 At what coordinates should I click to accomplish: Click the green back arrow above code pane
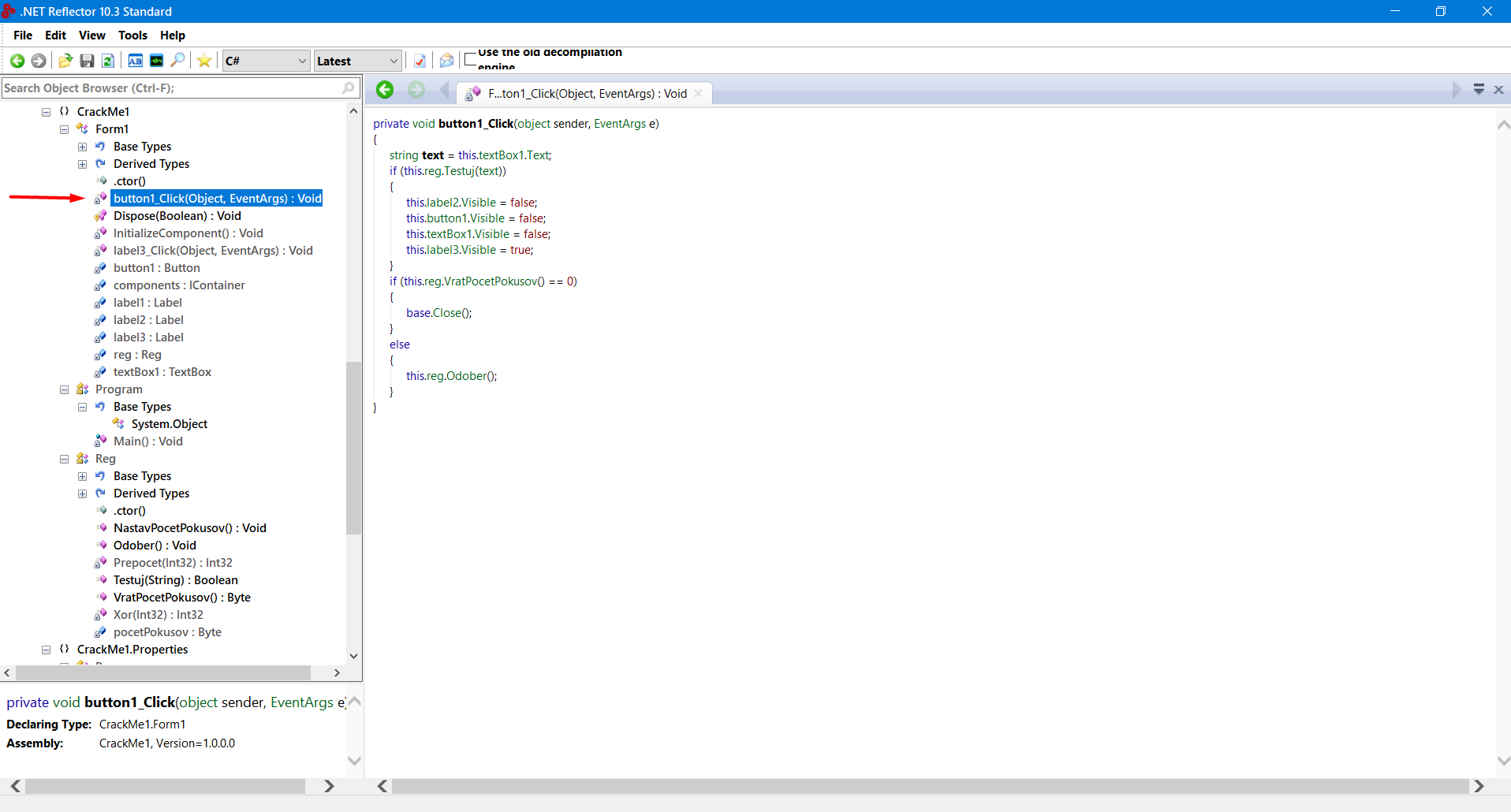click(385, 90)
